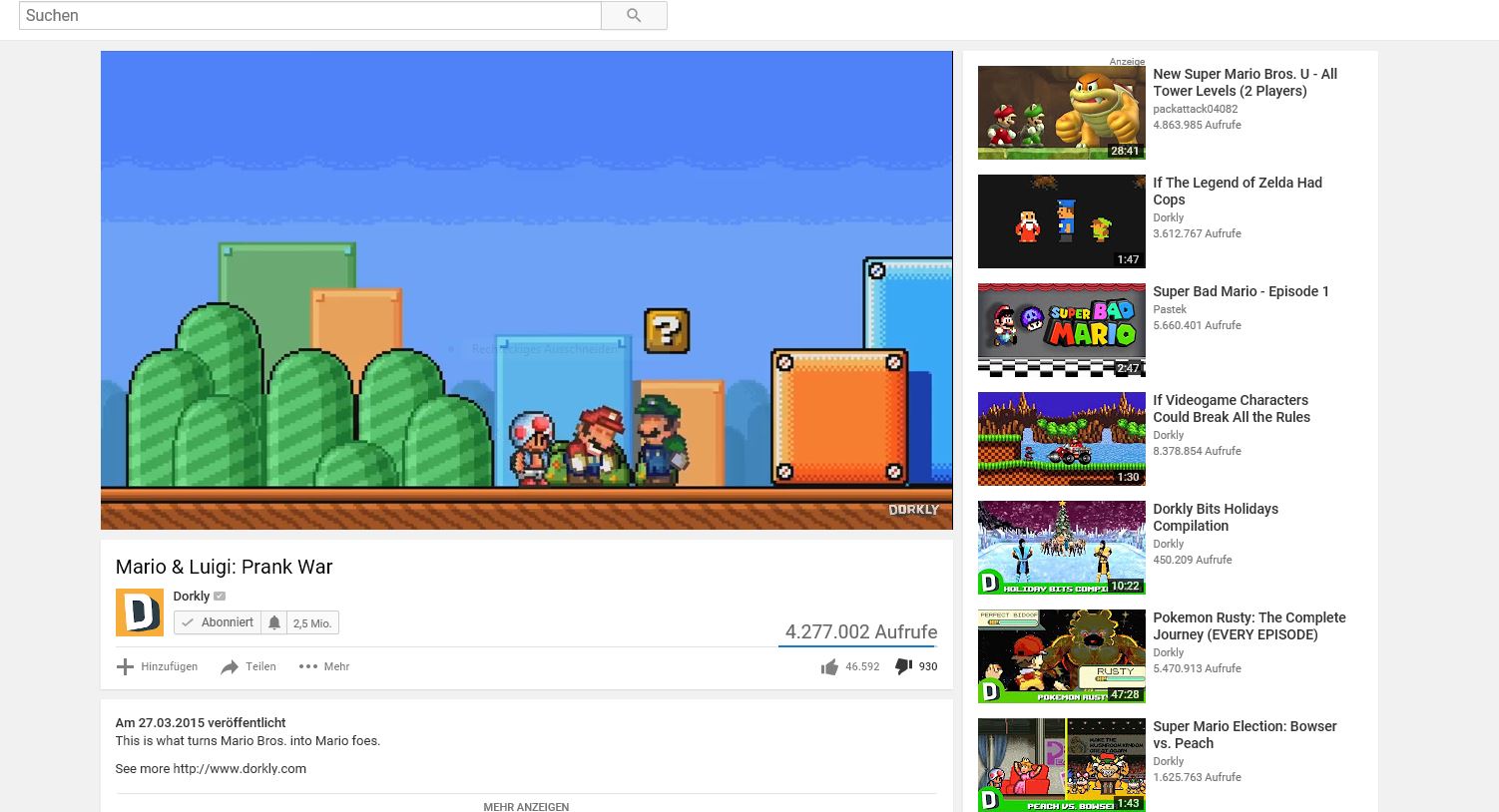Open New Super Mario Bros. U title link

pyautogui.click(x=1246, y=82)
